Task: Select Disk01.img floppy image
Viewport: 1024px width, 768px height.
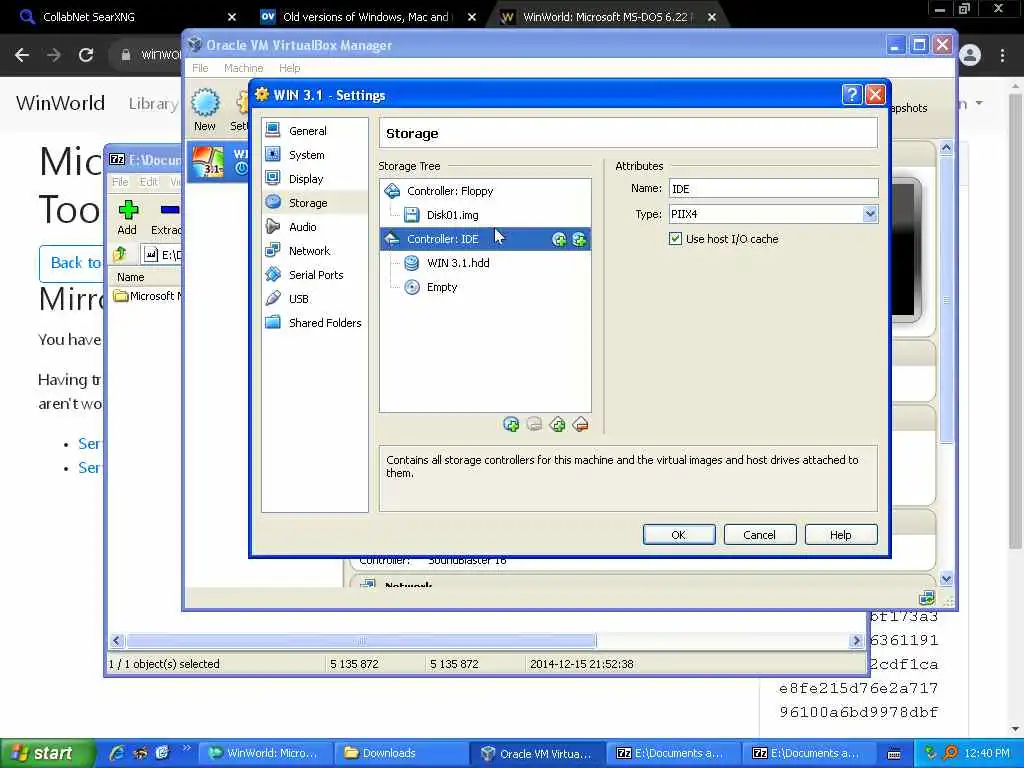Action: click(x=453, y=215)
